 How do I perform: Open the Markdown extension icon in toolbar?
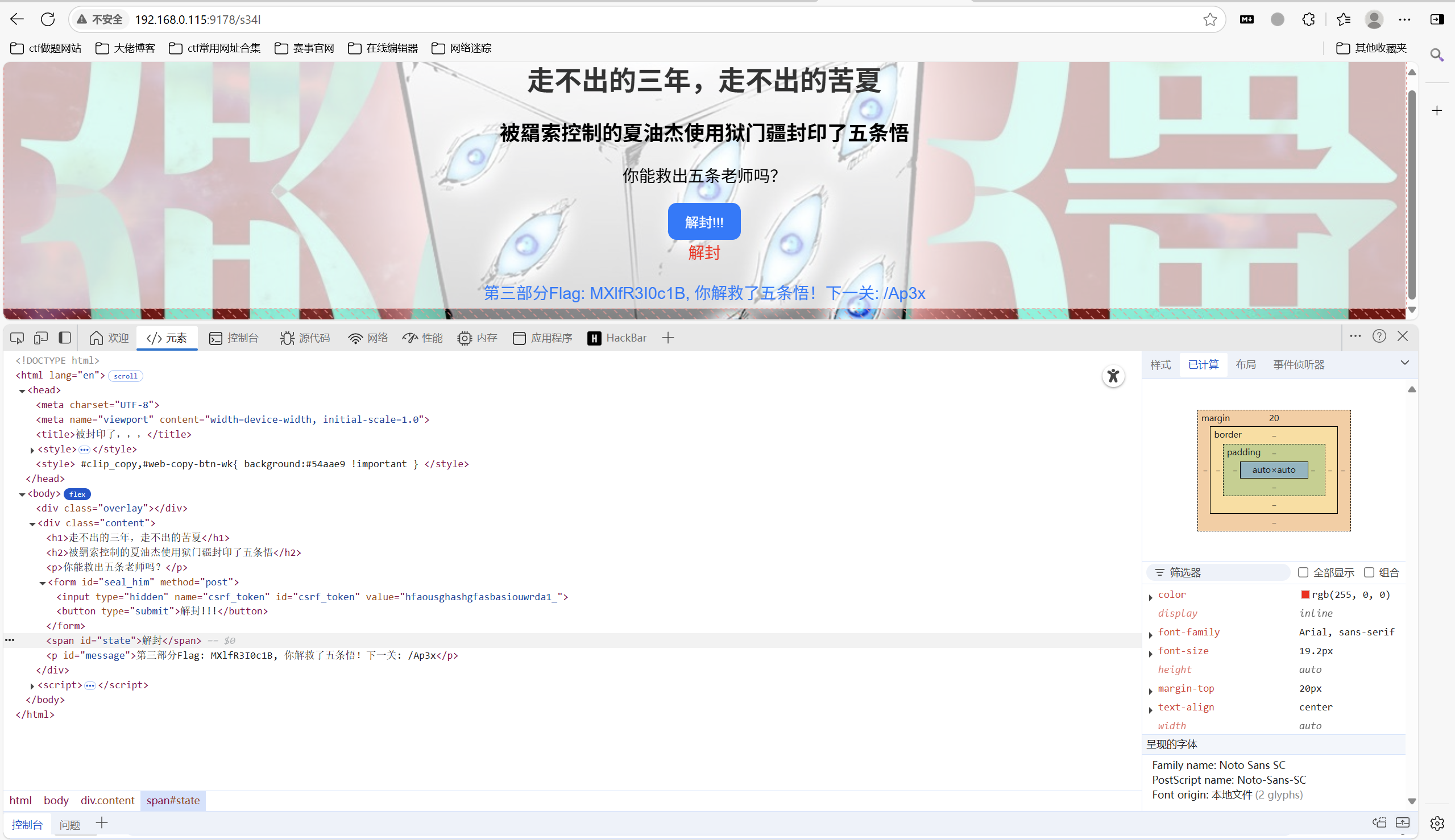tap(1247, 20)
